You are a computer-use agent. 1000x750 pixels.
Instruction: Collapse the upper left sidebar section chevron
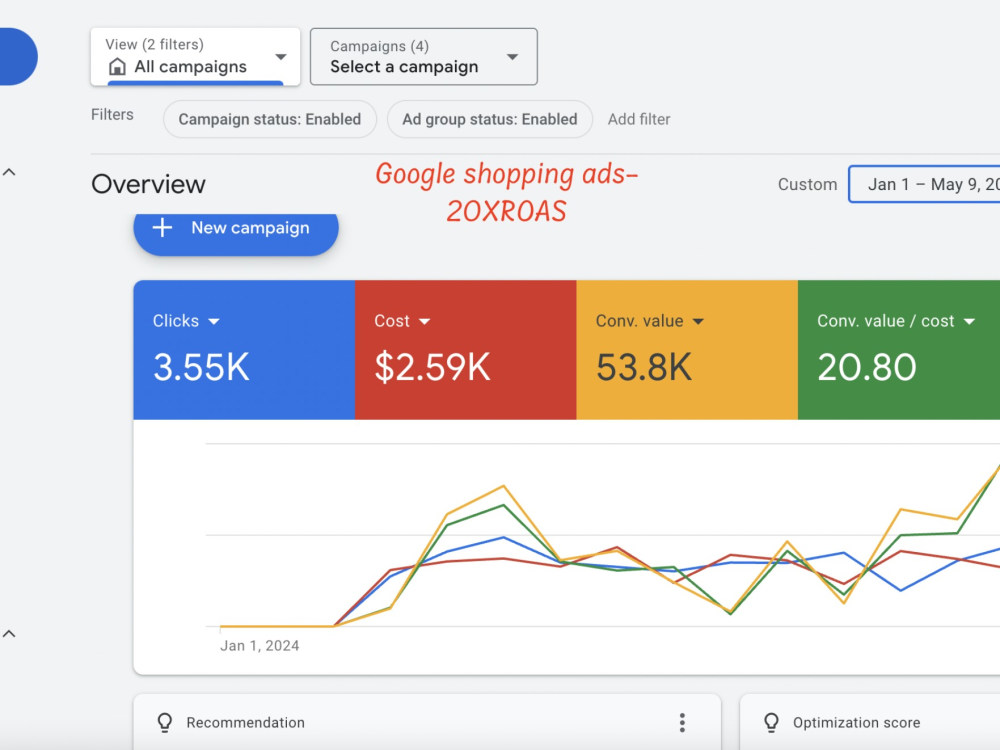(x=9, y=172)
